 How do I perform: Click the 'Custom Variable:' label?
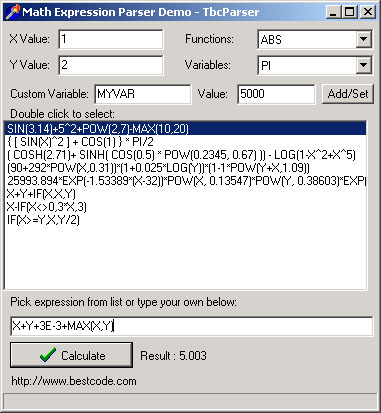[x=49, y=94]
